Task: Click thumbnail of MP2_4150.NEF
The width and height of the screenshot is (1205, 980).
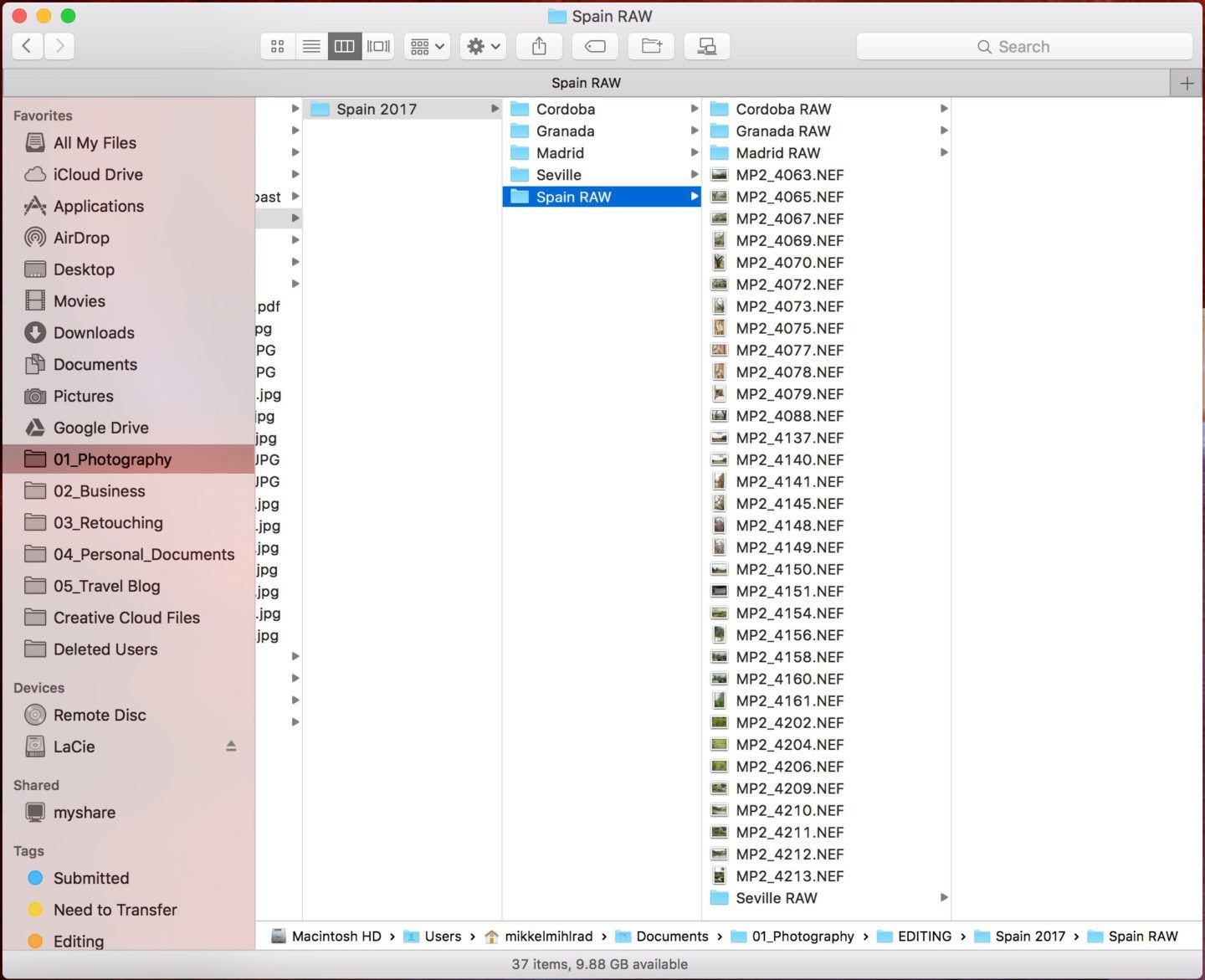Action: (719, 569)
